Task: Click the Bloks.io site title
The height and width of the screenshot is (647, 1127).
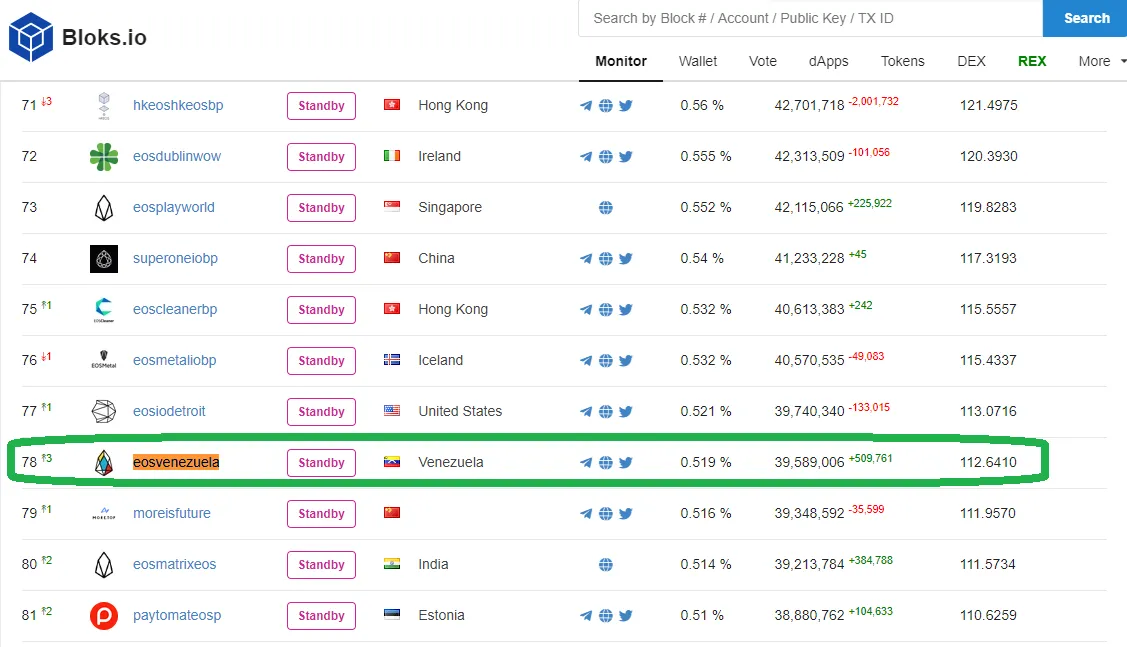Action: point(104,37)
